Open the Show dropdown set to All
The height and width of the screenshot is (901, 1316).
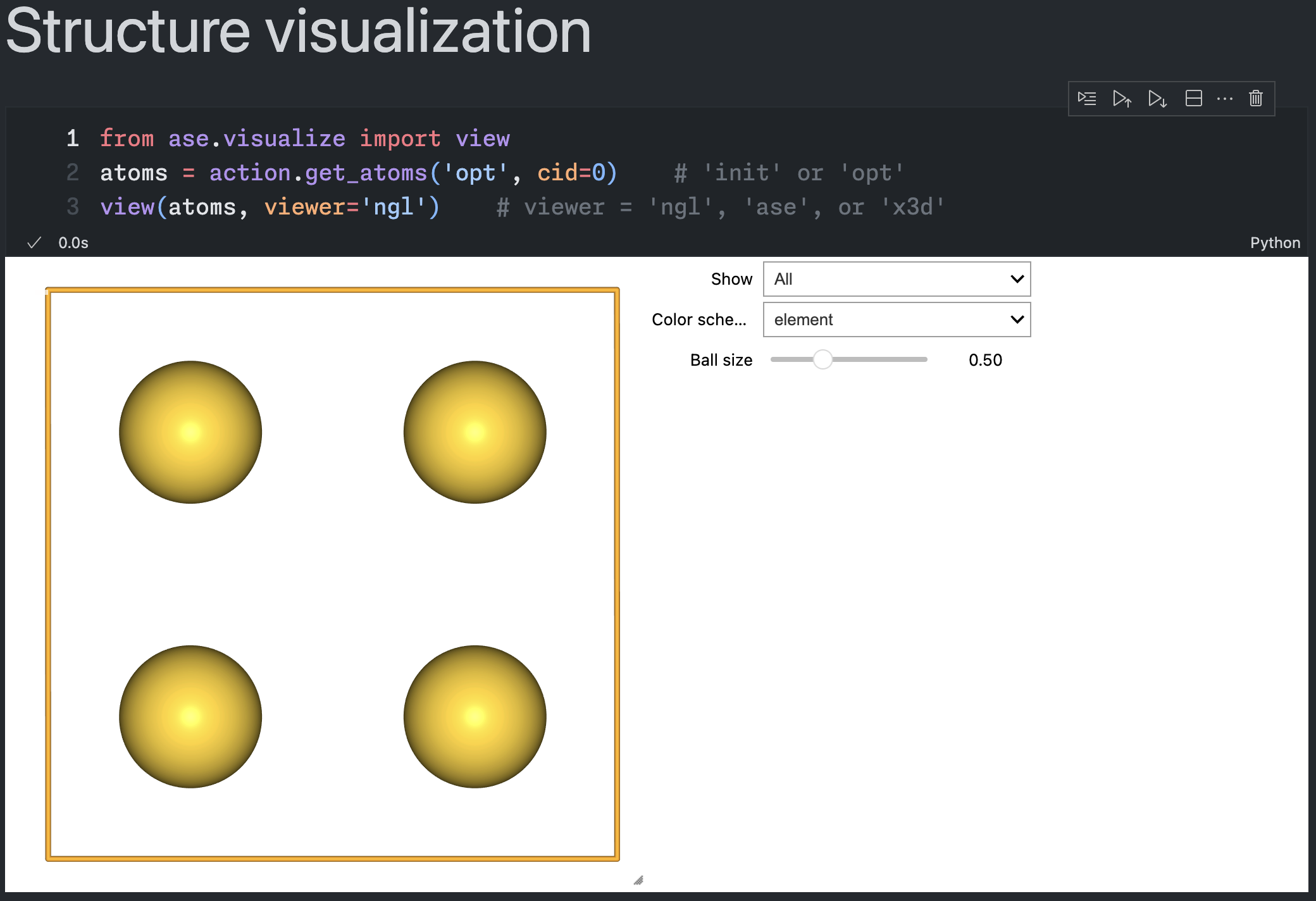pyautogui.click(x=897, y=279)
